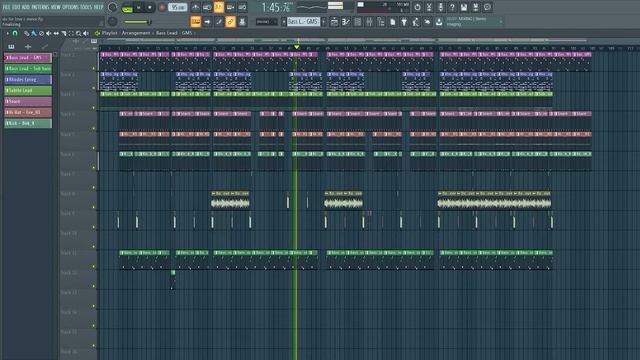Select the playlist mute tool
640x360 pixels.
(x=49, y=33)
